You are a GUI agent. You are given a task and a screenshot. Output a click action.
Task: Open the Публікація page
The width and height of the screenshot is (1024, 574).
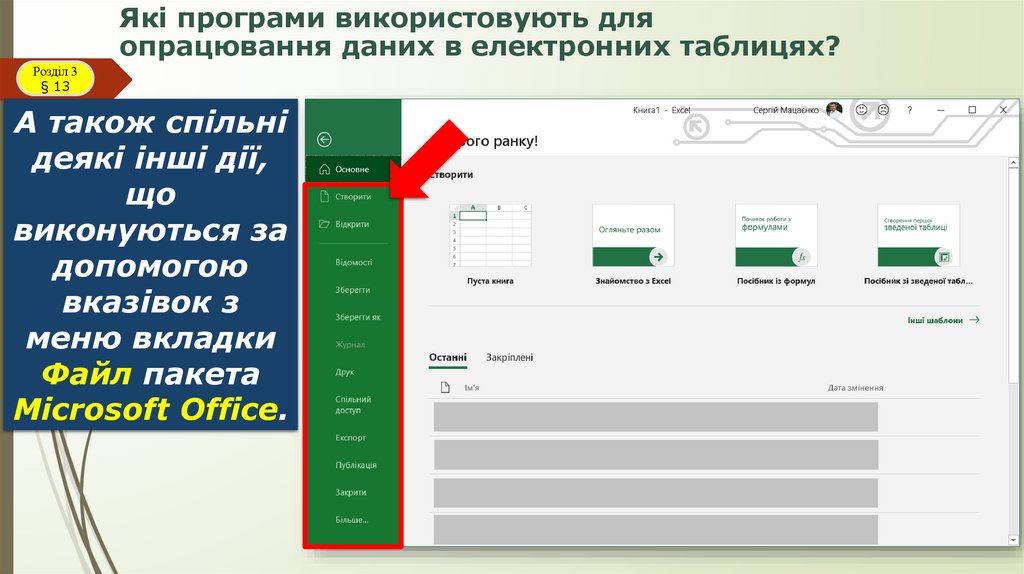click(355, 465)
